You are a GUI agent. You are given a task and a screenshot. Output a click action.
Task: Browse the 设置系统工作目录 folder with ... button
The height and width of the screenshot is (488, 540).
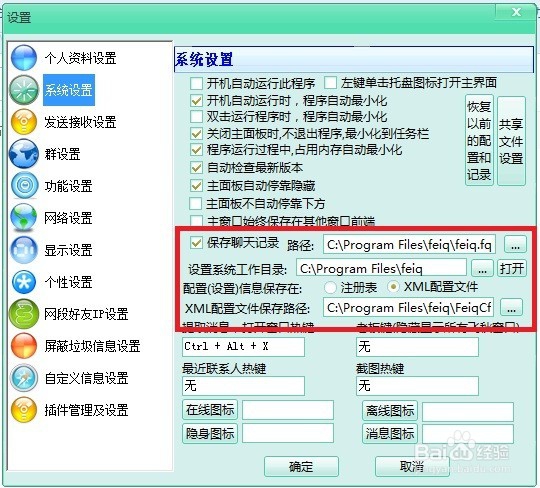coord(482,268)
